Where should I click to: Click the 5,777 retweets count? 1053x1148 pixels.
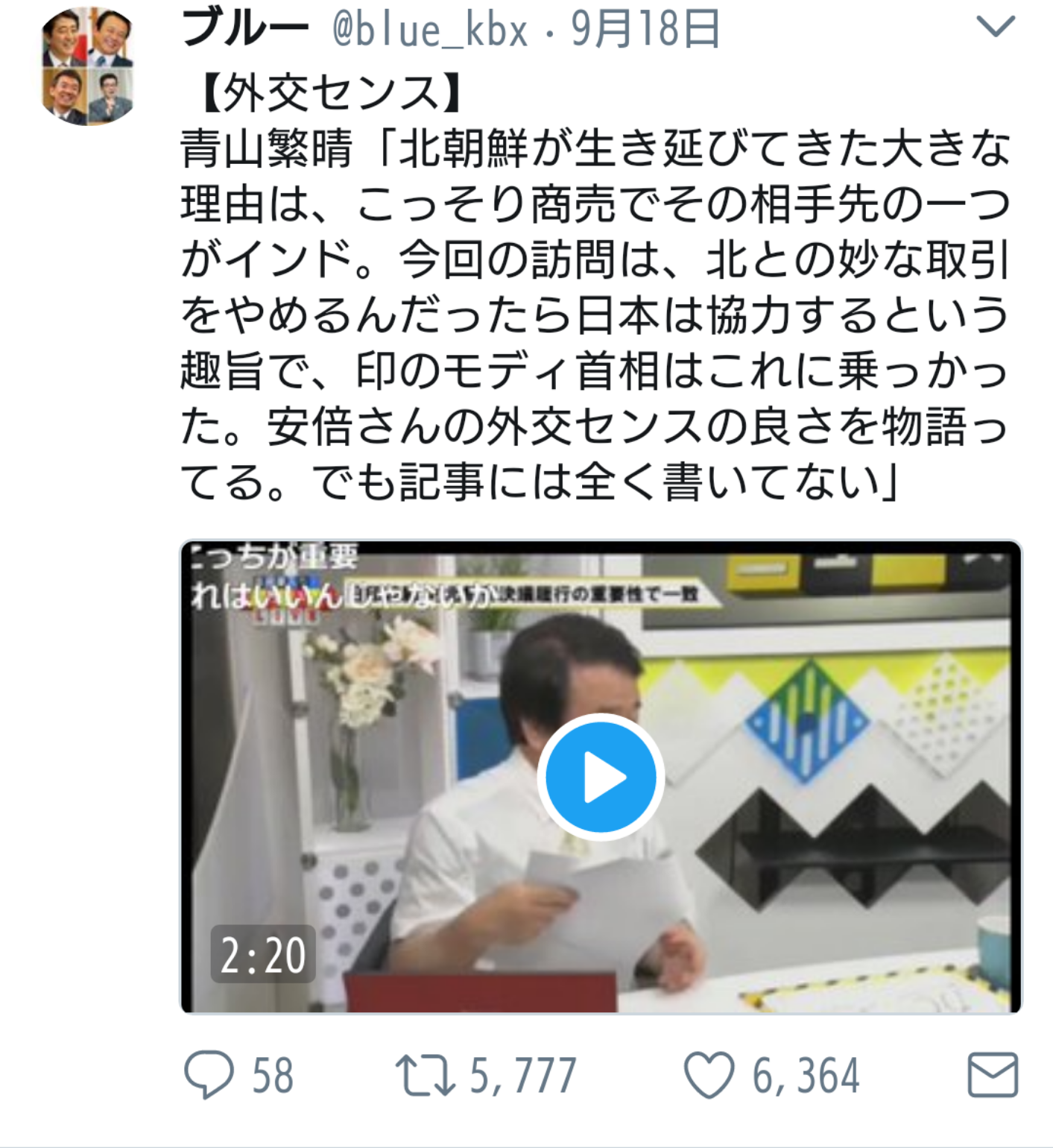tap(522, 1076)
